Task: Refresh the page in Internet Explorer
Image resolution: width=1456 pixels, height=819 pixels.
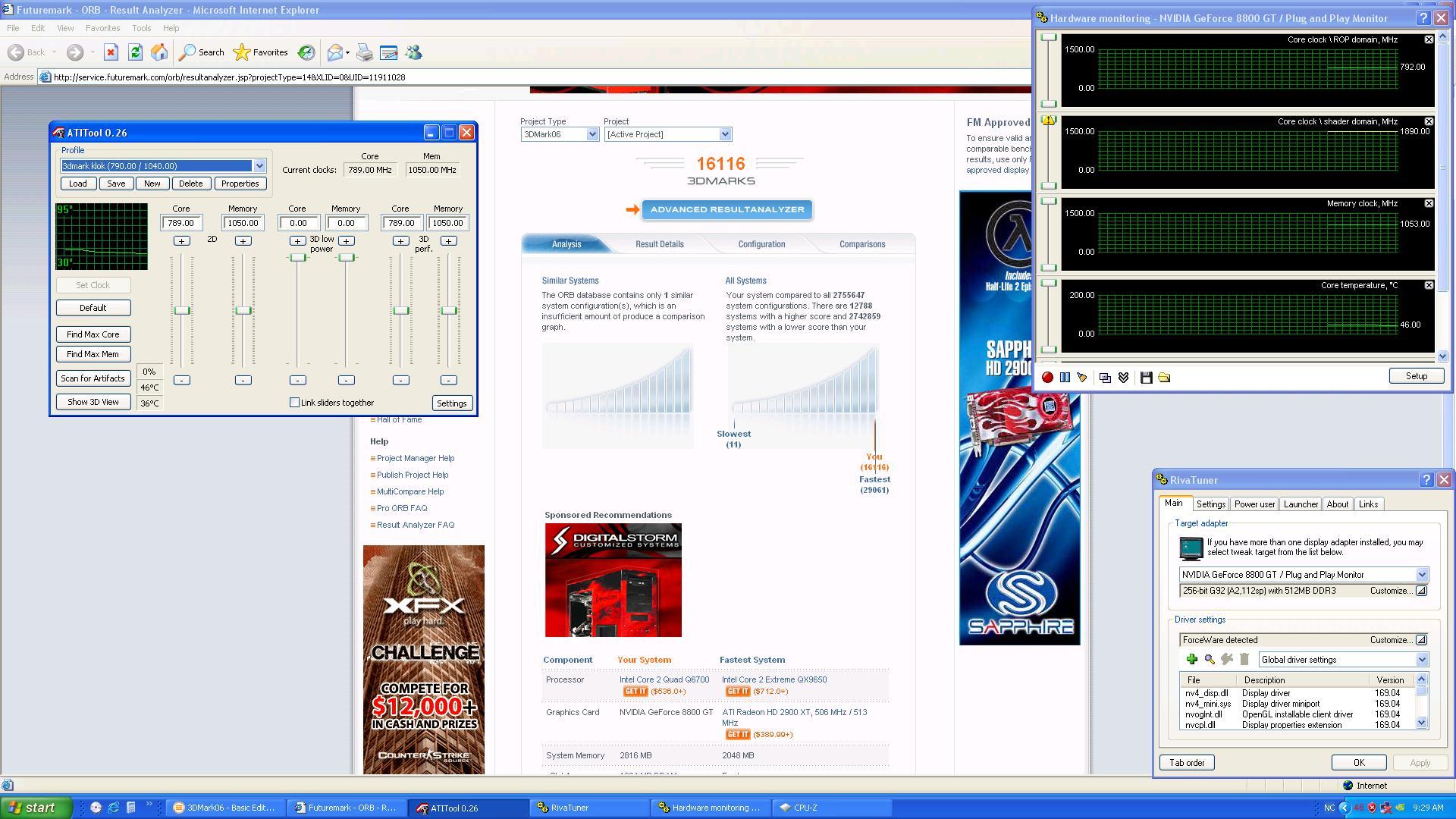Action: (135, 52)
